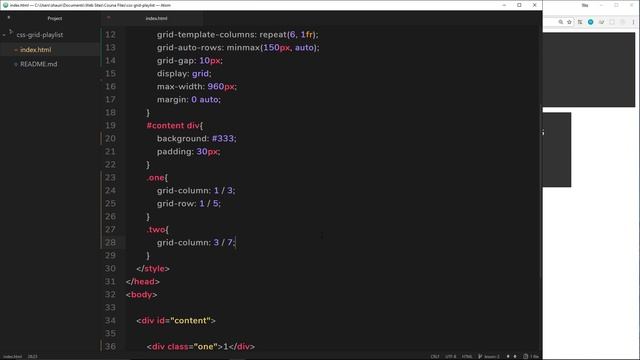
Task: Click the margin: 0 auto declaration
Action: pyautogui.click(x=189, y=100)
